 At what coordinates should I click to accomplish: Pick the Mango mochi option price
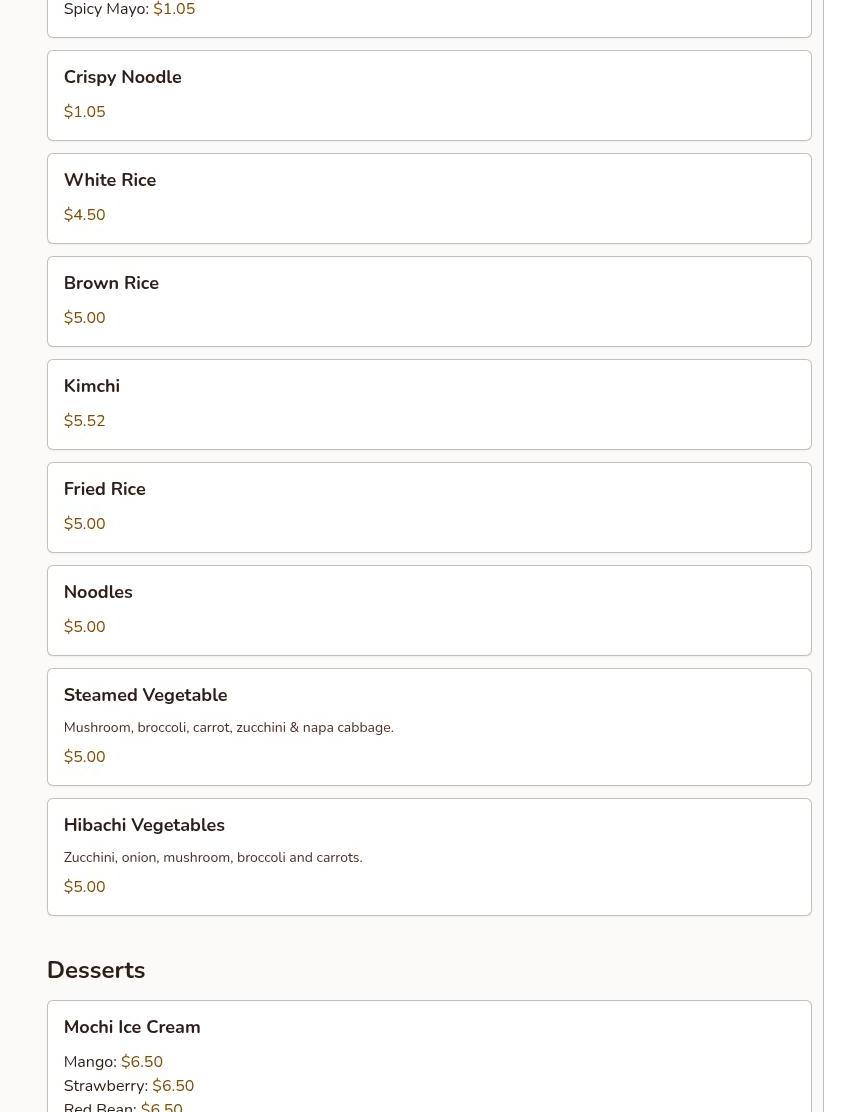142,1062
